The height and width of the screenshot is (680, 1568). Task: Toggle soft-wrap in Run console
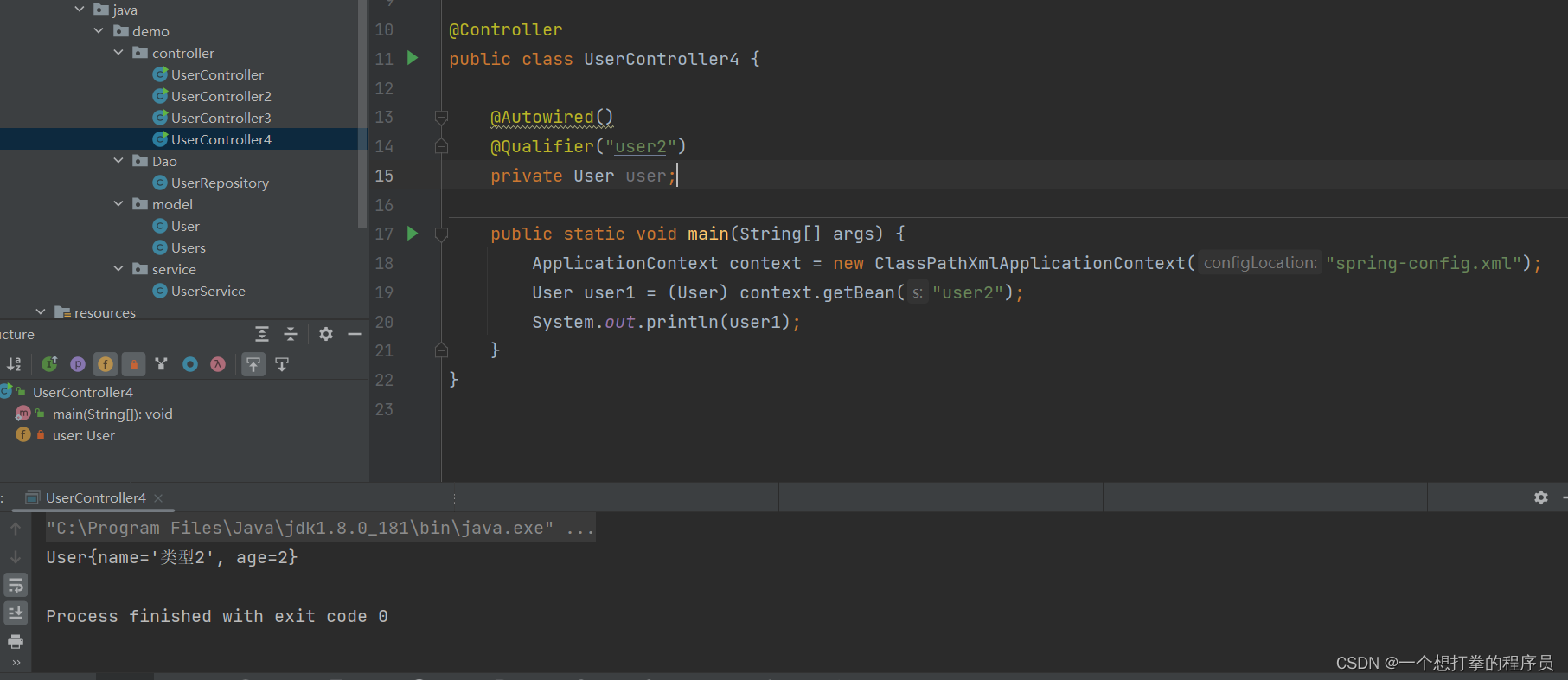coord(16,585)
